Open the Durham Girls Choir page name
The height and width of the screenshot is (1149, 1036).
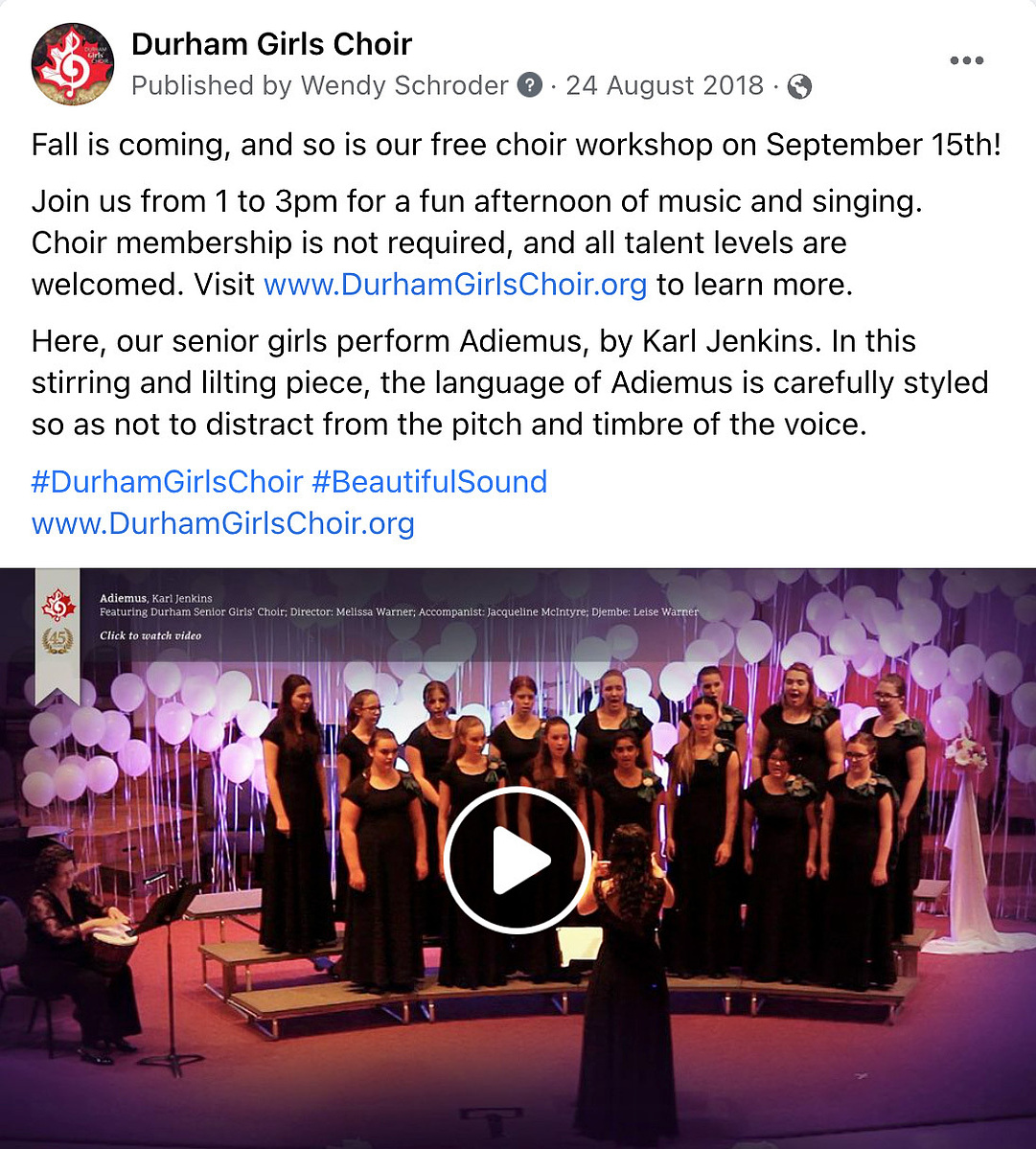click(272, 44)
